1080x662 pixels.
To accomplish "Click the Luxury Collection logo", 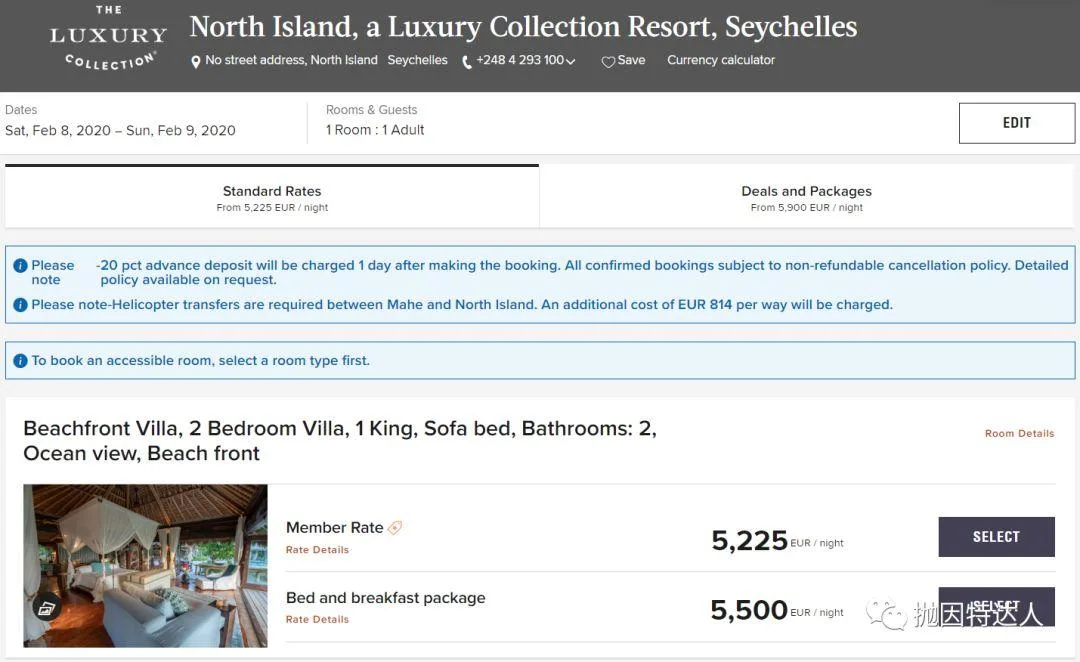I will pyautogui.click(x=108, y=38).
